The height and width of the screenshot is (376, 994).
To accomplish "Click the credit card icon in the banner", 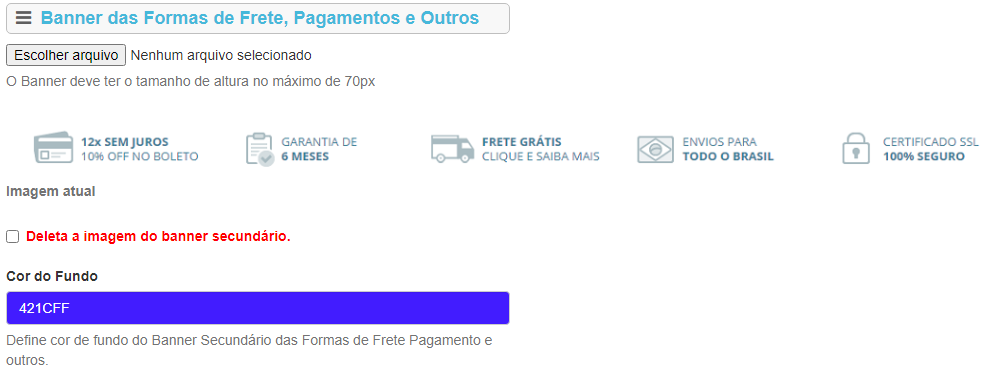I will coord(53,148).
